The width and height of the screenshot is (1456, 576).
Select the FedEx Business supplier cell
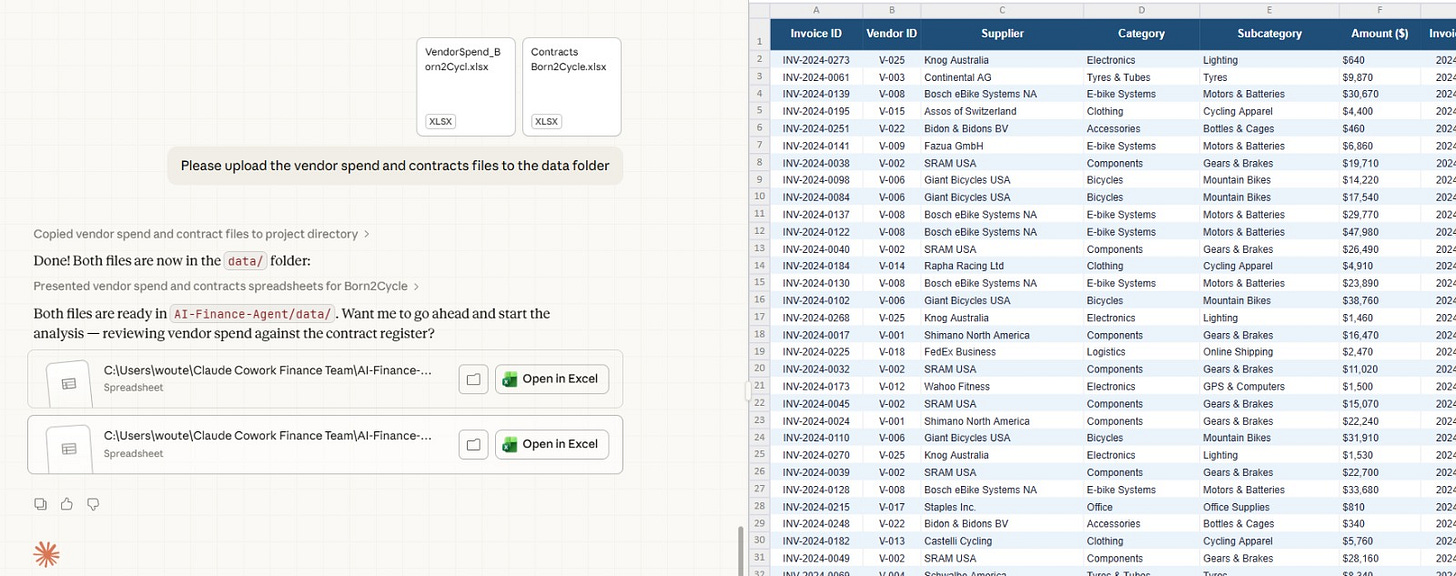(x=1002, y=352)
